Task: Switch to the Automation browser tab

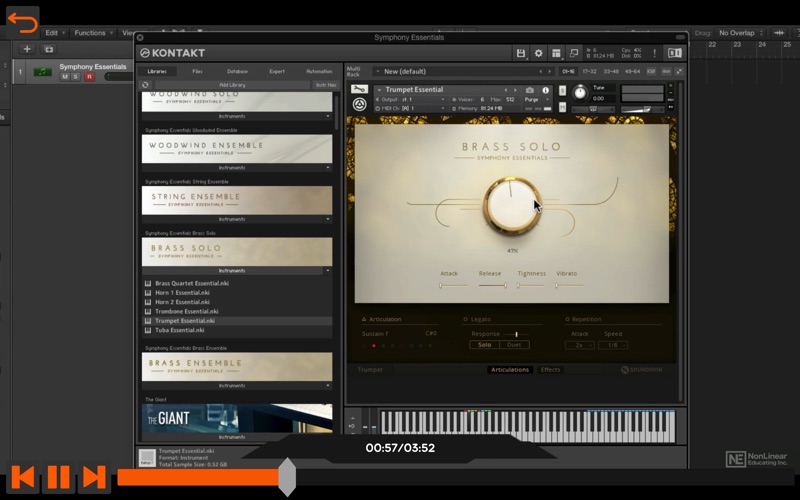Action: click(319, 71)
